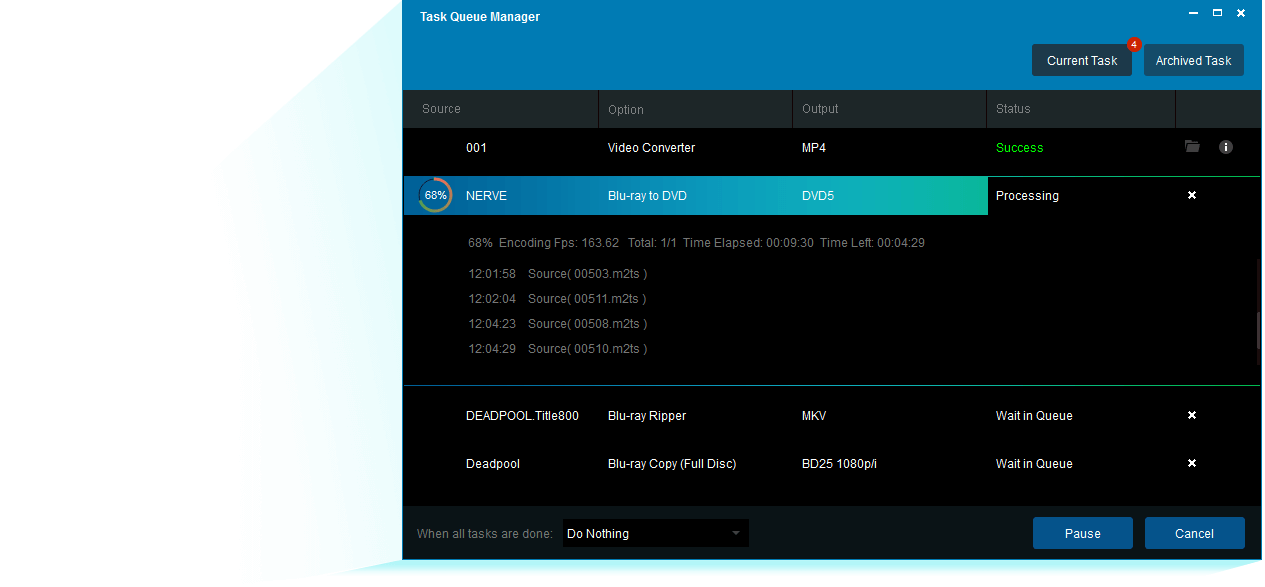Remove the NERVE processing task

1192,195
